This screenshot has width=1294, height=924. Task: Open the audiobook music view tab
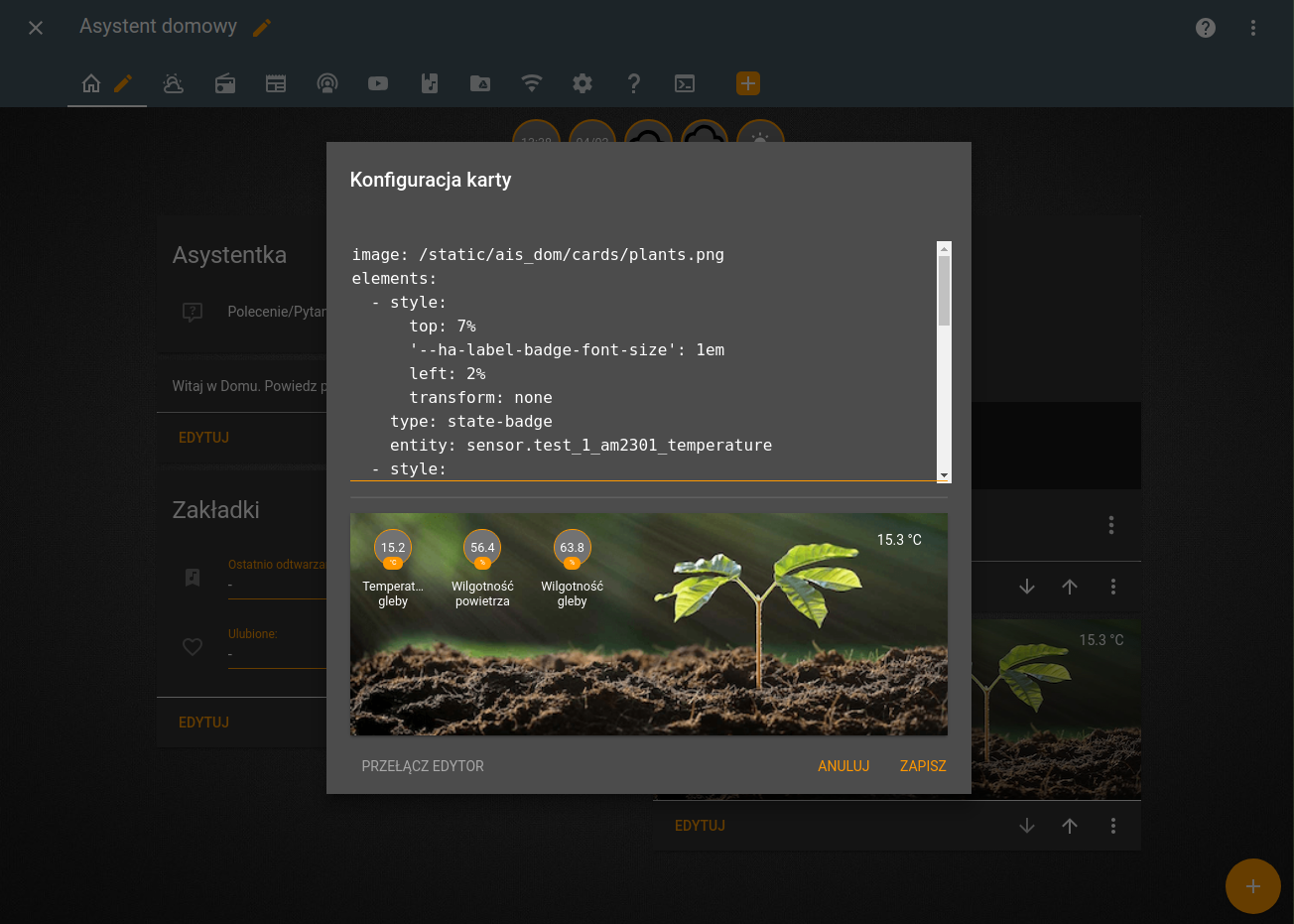[430, 83]
